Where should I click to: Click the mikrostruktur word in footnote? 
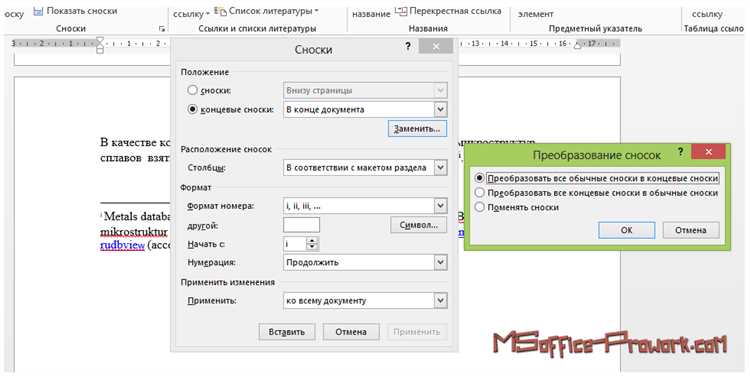134,232
